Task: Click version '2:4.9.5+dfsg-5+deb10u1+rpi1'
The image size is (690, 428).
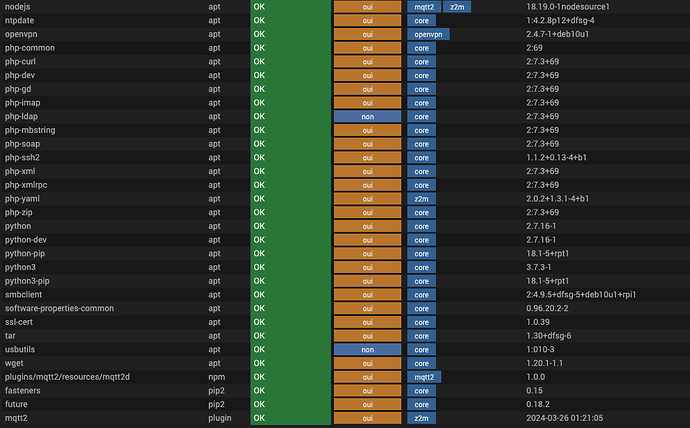Action: tap(581, 295)
